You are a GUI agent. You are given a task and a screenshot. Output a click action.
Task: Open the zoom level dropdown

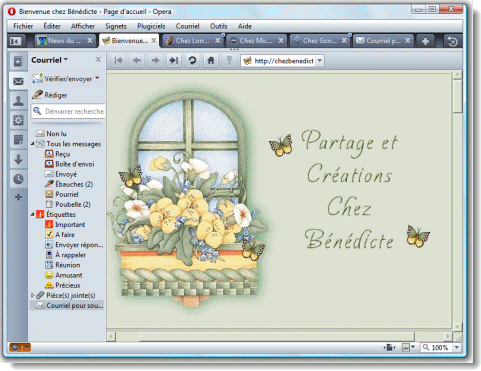457,348
